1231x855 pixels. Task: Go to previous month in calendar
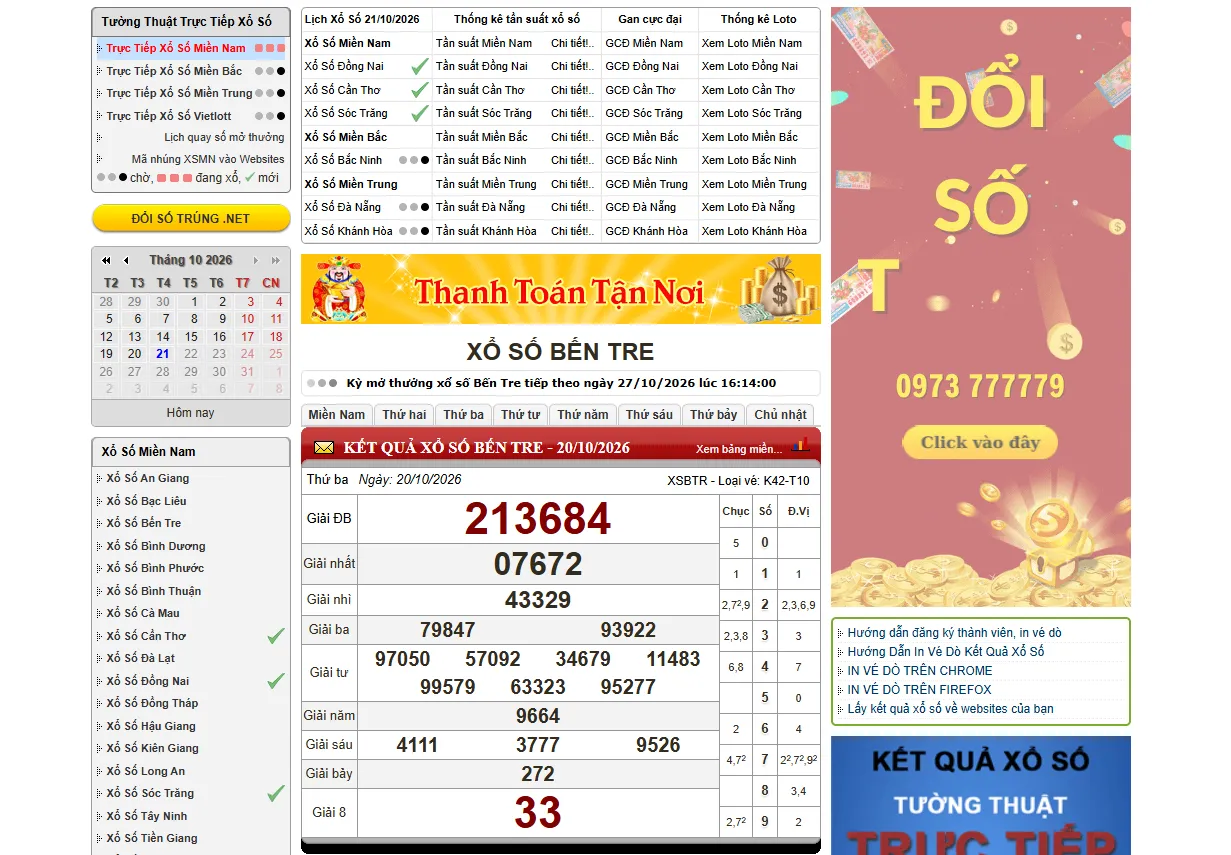click(x=126, y=260)
